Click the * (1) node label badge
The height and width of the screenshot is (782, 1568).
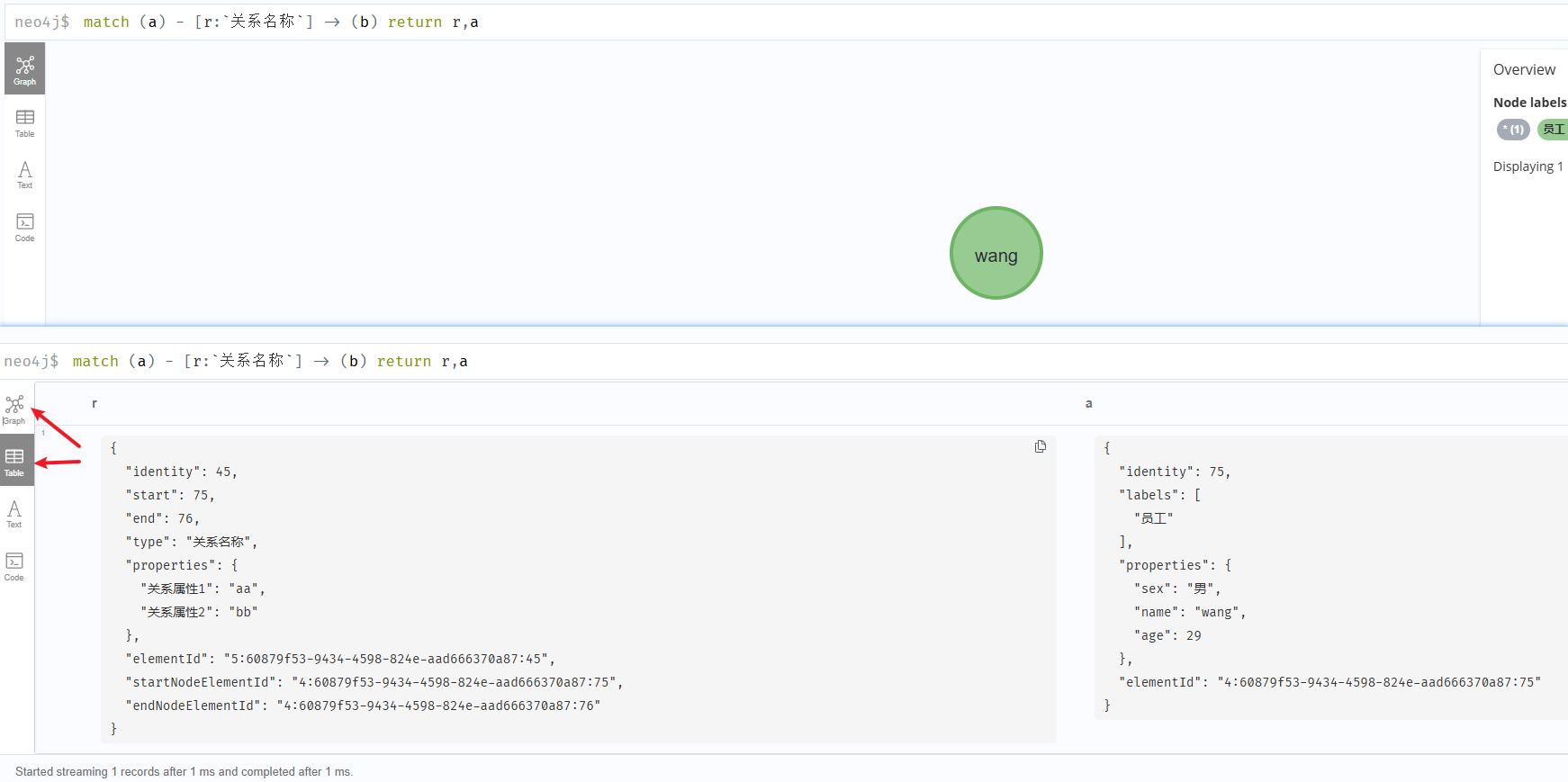(1513, 130)
